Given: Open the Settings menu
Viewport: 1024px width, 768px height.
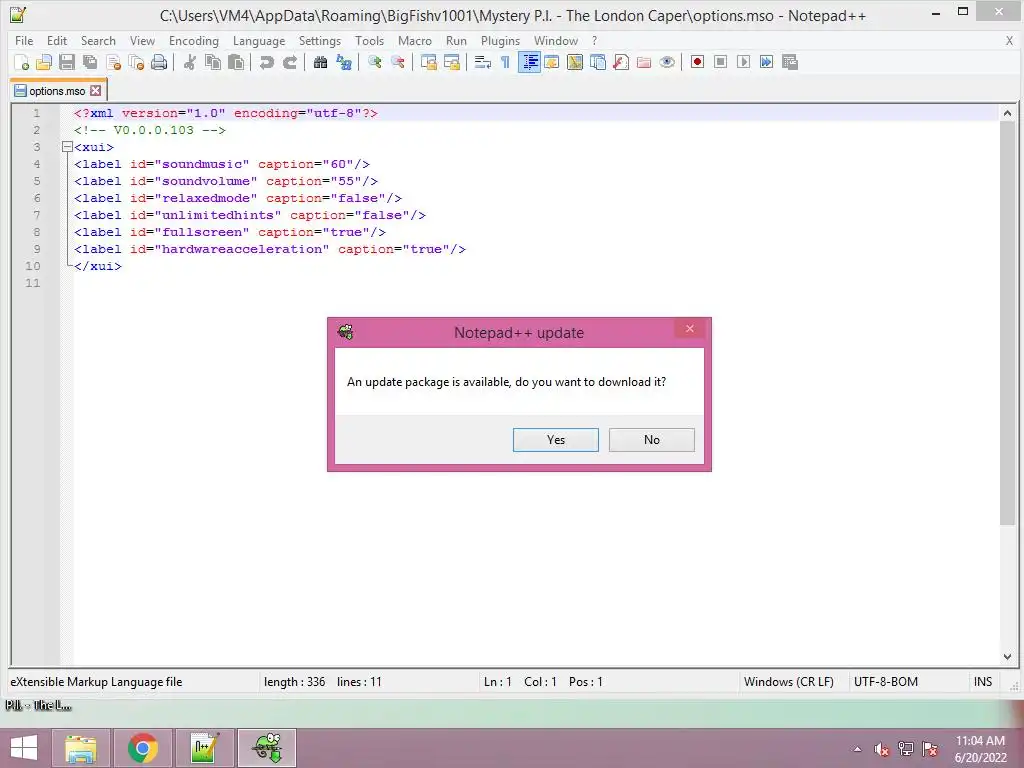Looking at the screenshot, I should pos(320,40).
